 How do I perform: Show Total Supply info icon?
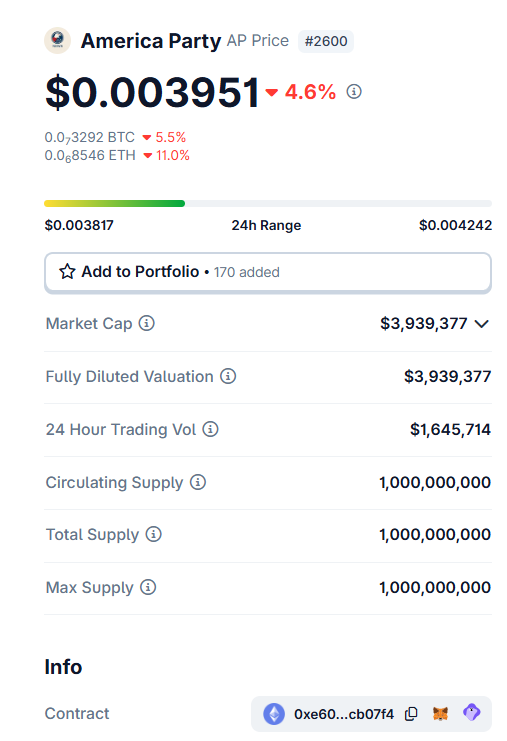(154, 534)
